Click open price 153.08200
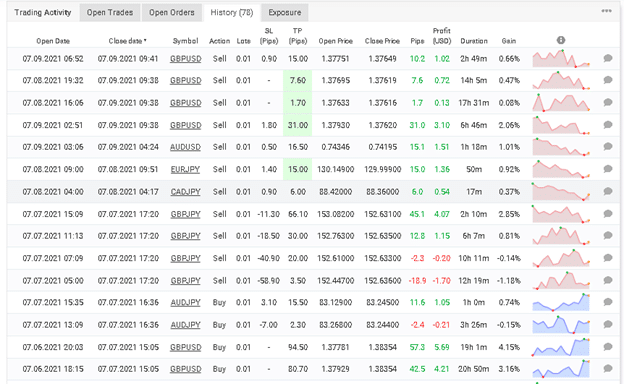 335,214
